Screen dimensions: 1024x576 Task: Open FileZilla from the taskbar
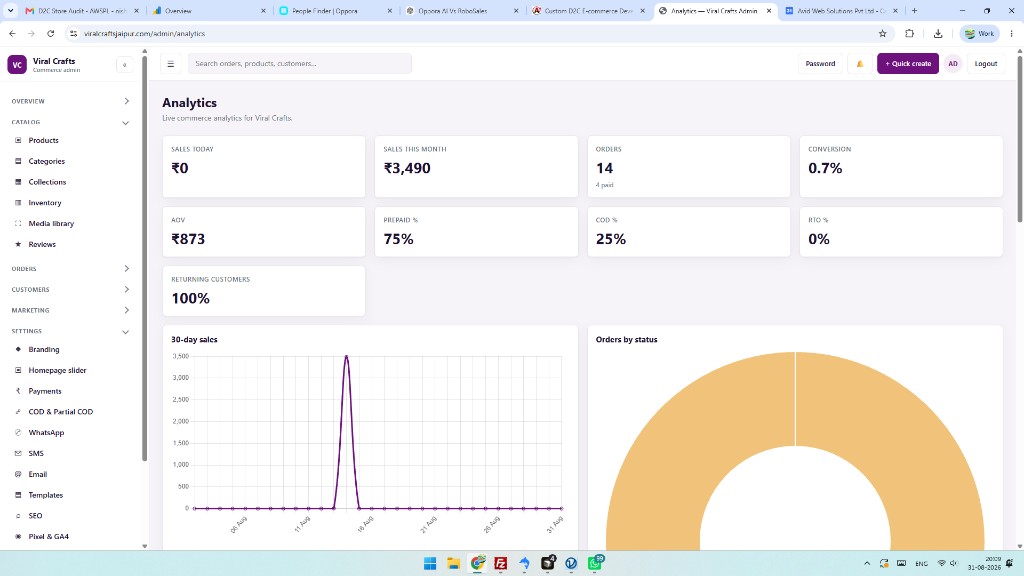click(x=501, y=563)
